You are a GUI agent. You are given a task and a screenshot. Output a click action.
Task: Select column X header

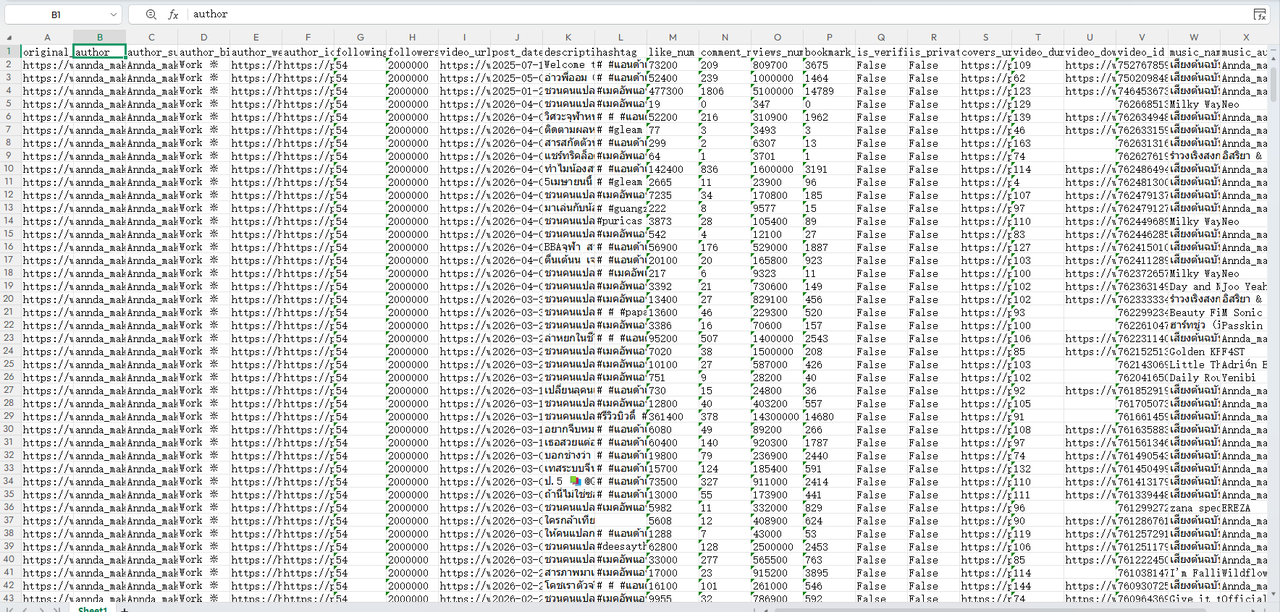point(1247,37)
